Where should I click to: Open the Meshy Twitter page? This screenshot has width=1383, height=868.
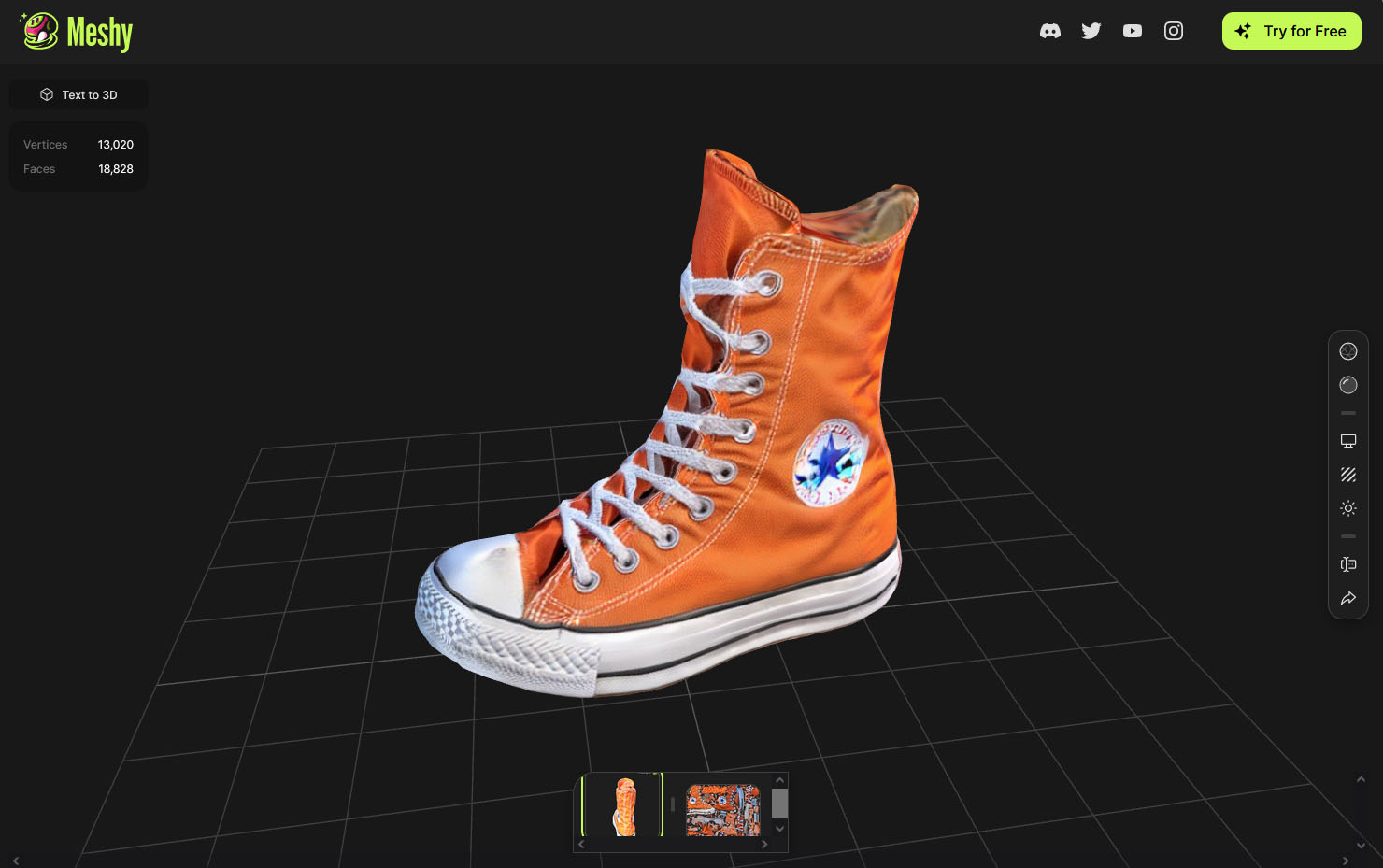(x=1091, y=31)
